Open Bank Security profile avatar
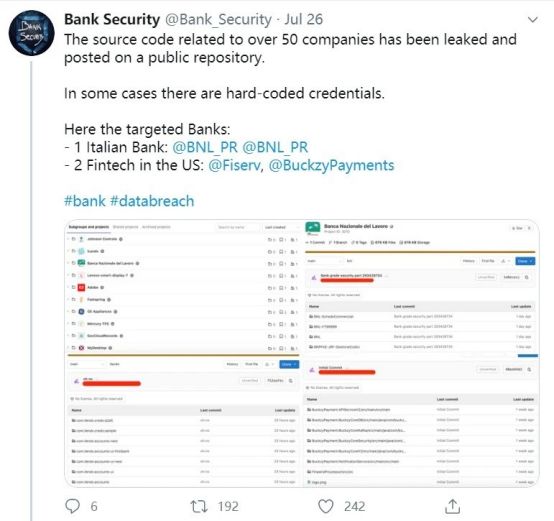This screenshot has width=554, height=521. click(32, 33)
